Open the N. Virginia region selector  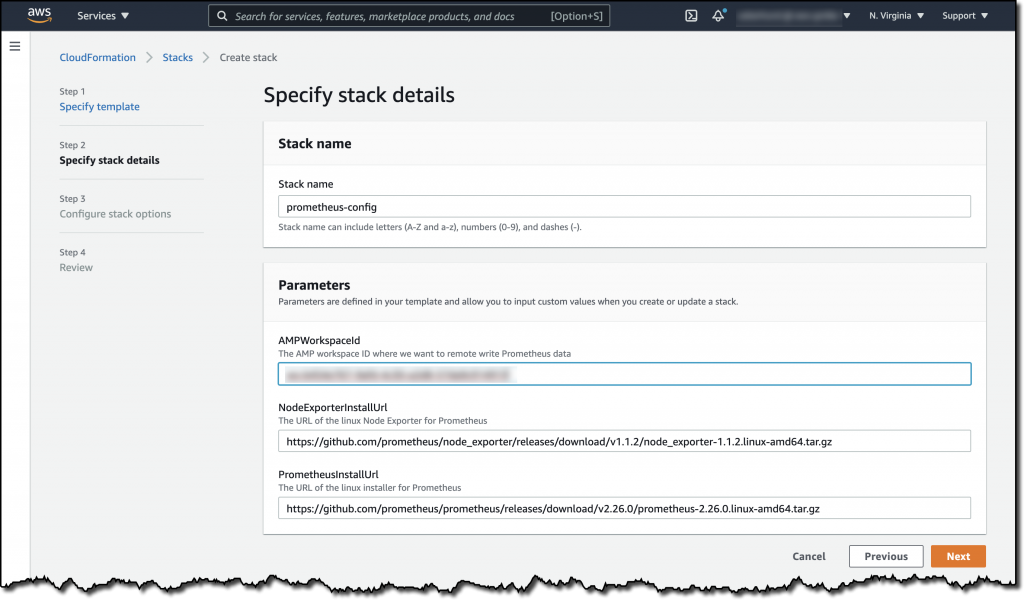895,15
